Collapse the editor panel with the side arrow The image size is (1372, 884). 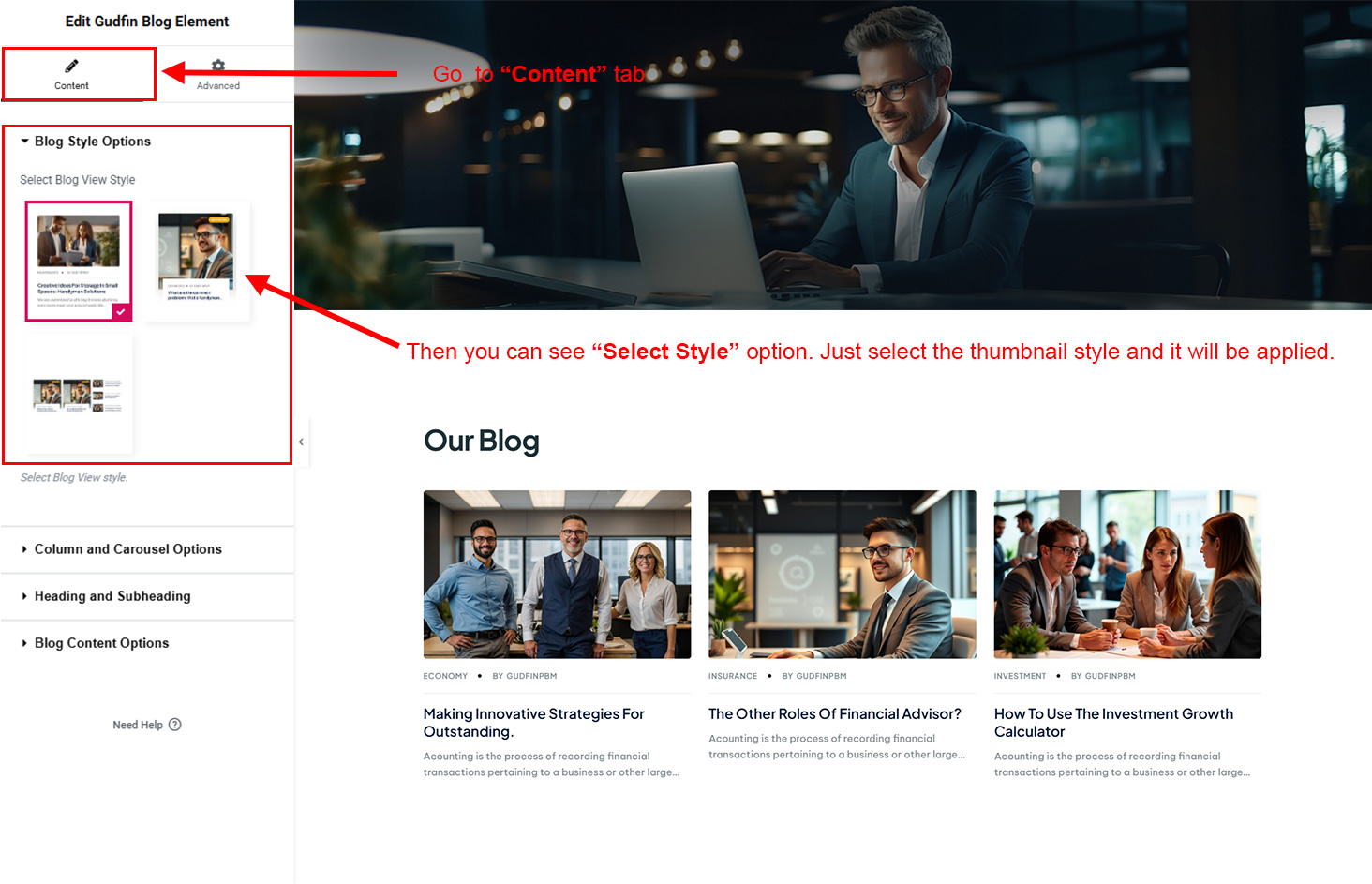coord(301,442)
